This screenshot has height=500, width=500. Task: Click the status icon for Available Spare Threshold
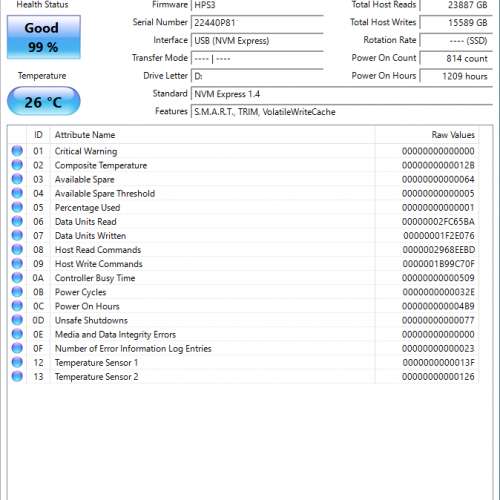click(x=17, y=193)
